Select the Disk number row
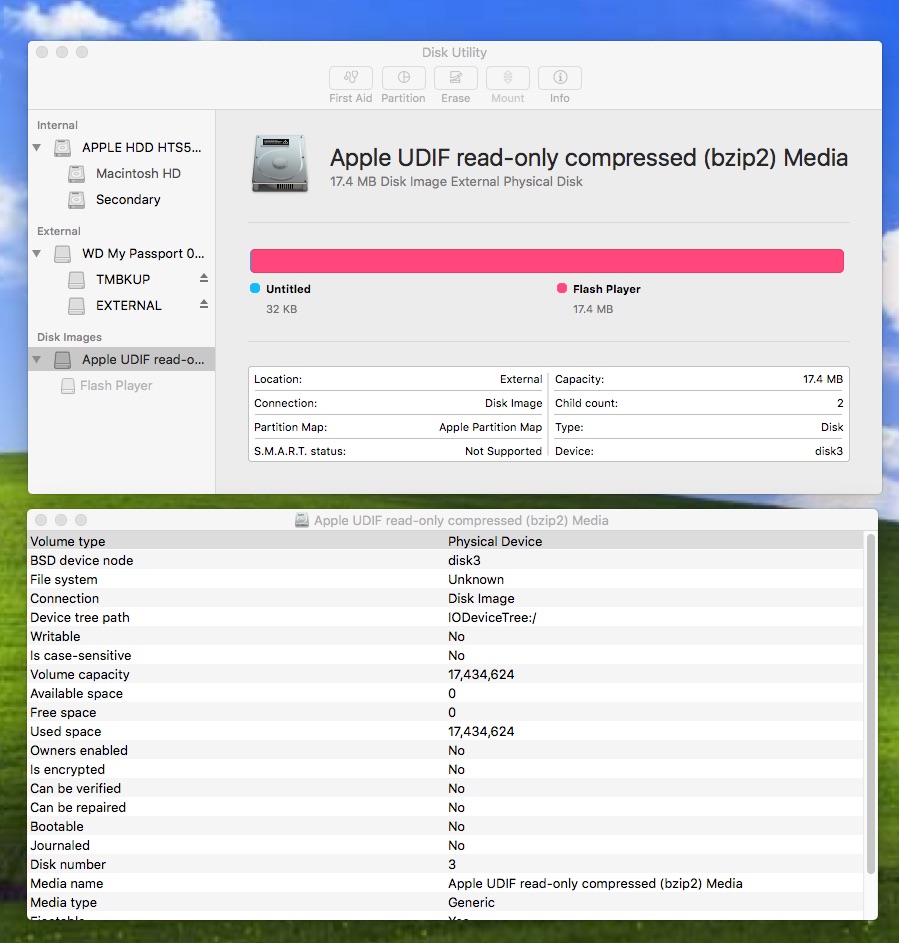The width and height of the screenshot is (899, 943). 446,865
